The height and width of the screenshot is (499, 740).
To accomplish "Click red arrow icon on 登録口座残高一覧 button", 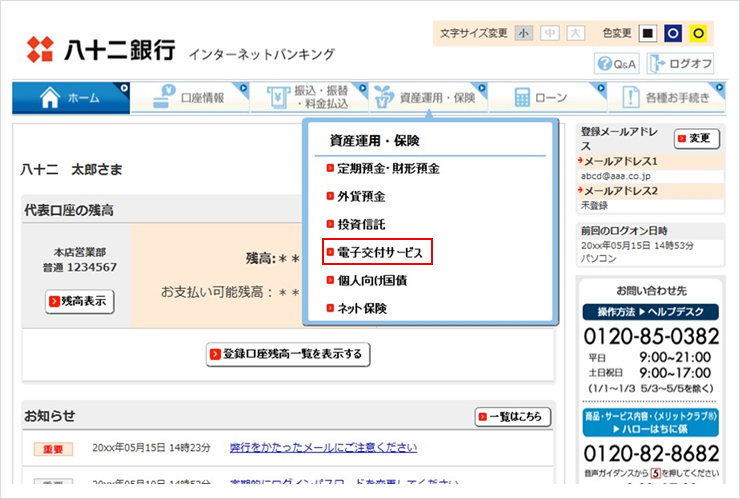I will (x=215, y=354).
